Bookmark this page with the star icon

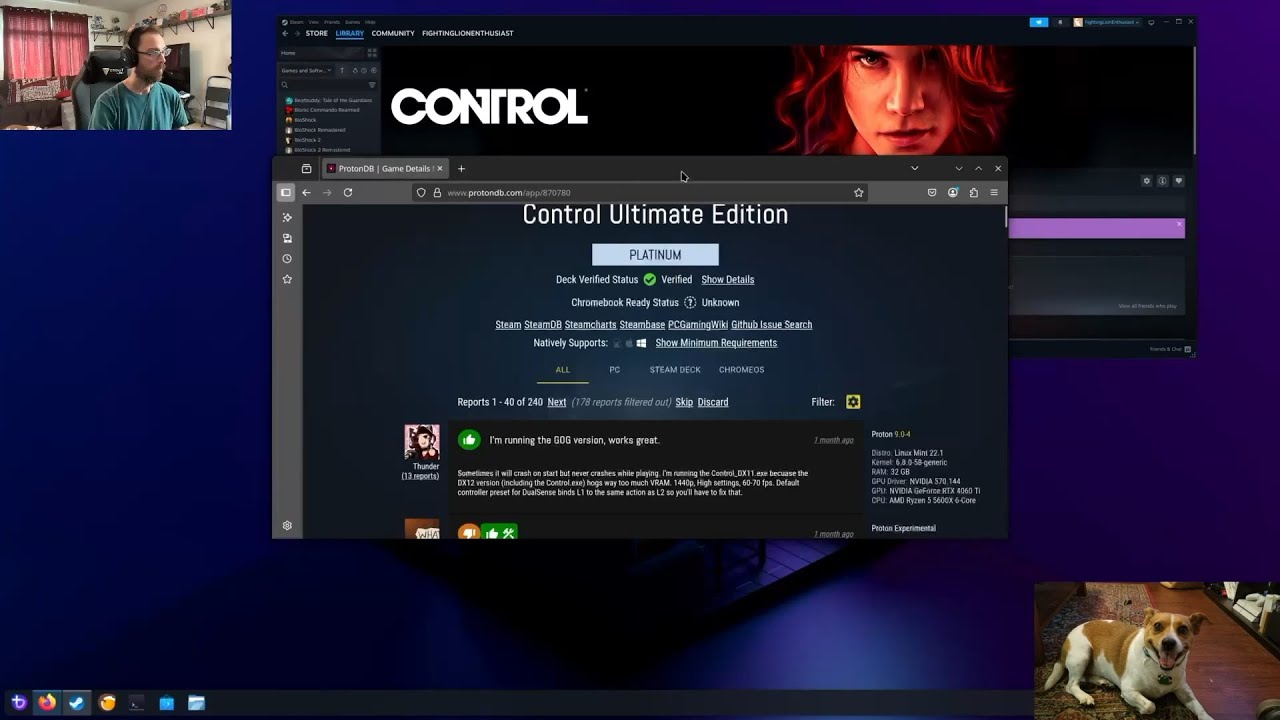(858, 192)
